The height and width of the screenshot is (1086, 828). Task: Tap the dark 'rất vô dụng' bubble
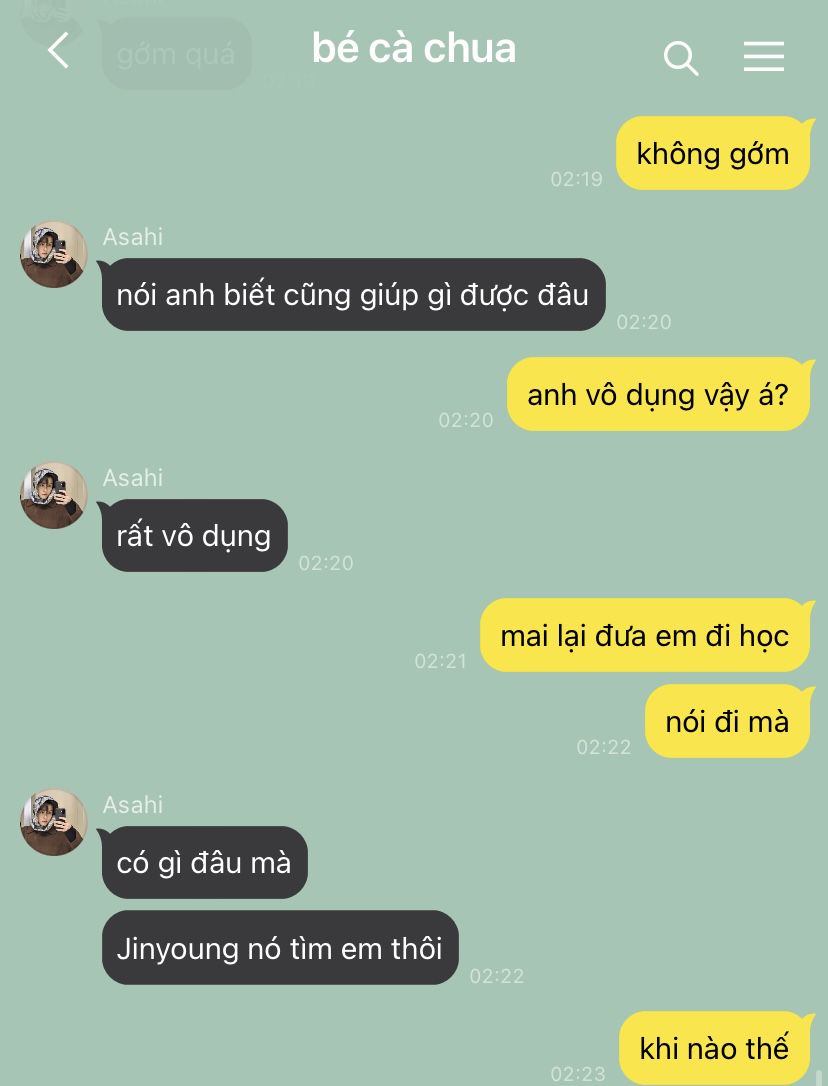(193, 535)
